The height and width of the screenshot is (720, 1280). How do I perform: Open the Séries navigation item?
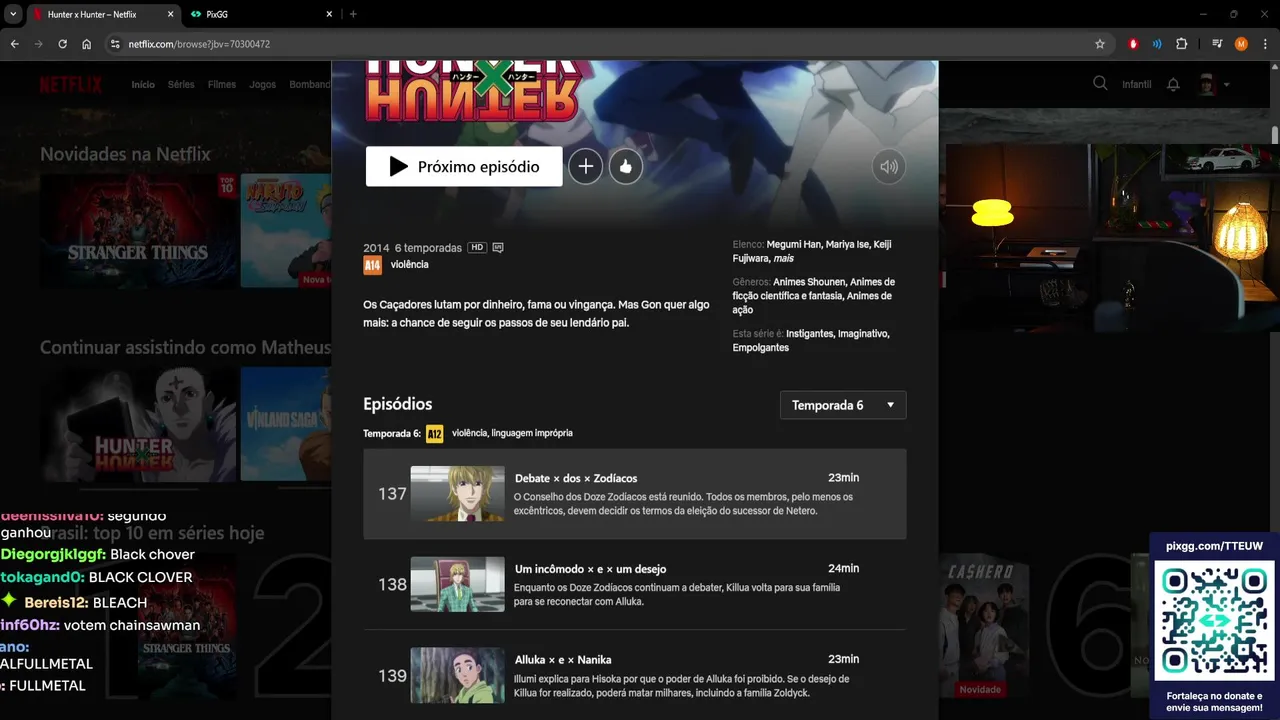click(x=181, y=85)
